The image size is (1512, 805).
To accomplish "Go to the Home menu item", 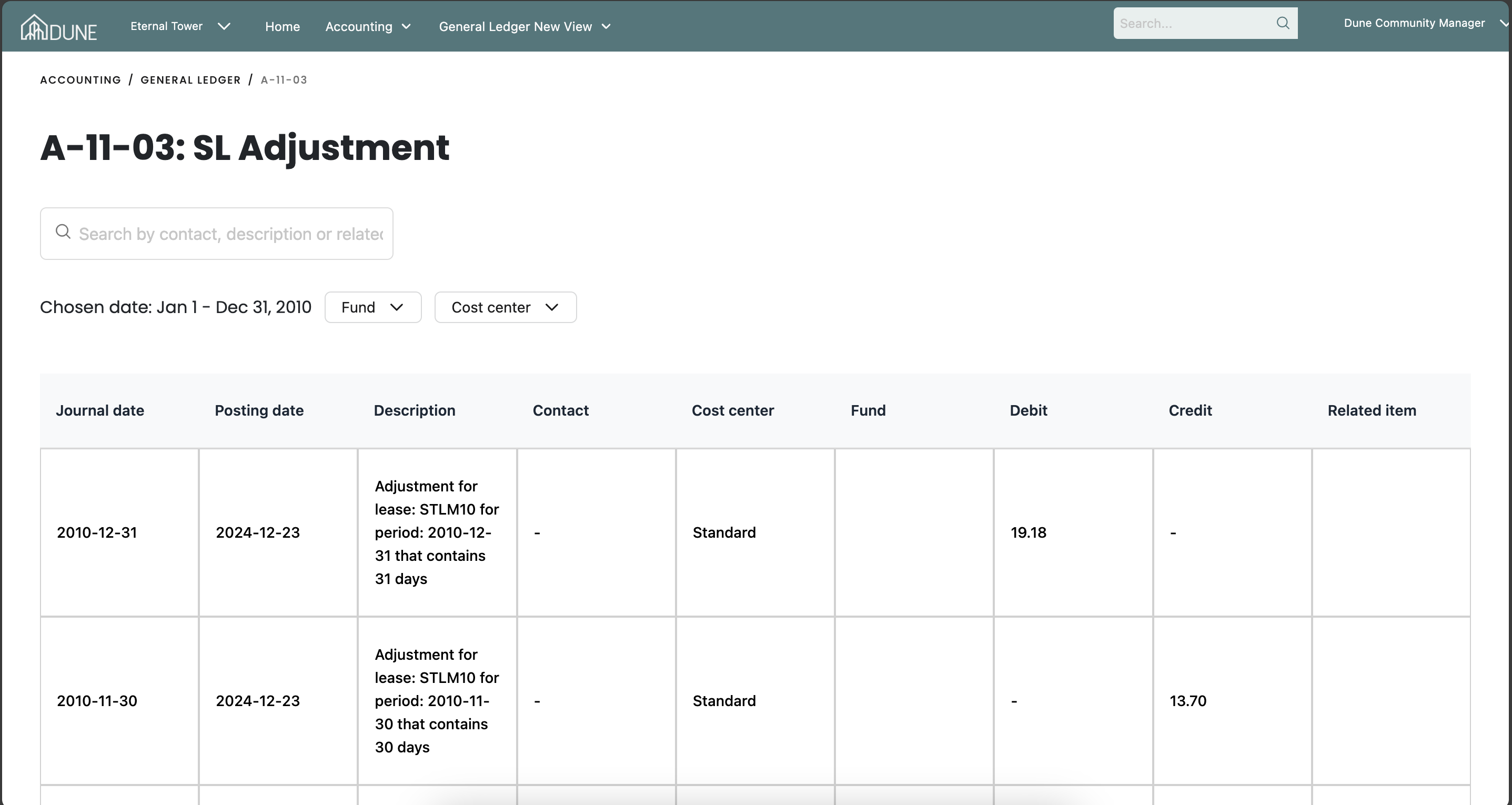I will [x=283, y=26].
